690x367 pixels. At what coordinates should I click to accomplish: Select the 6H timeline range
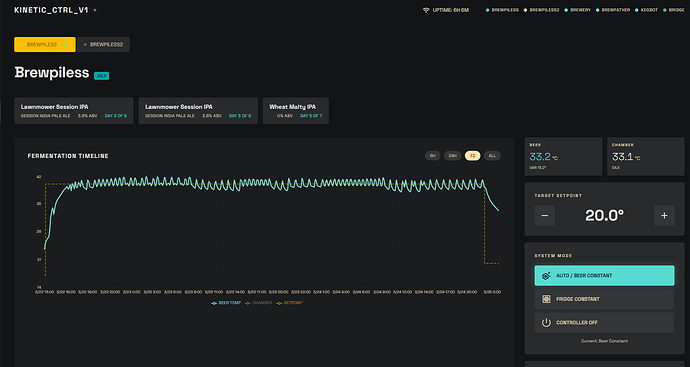(433, 156)
